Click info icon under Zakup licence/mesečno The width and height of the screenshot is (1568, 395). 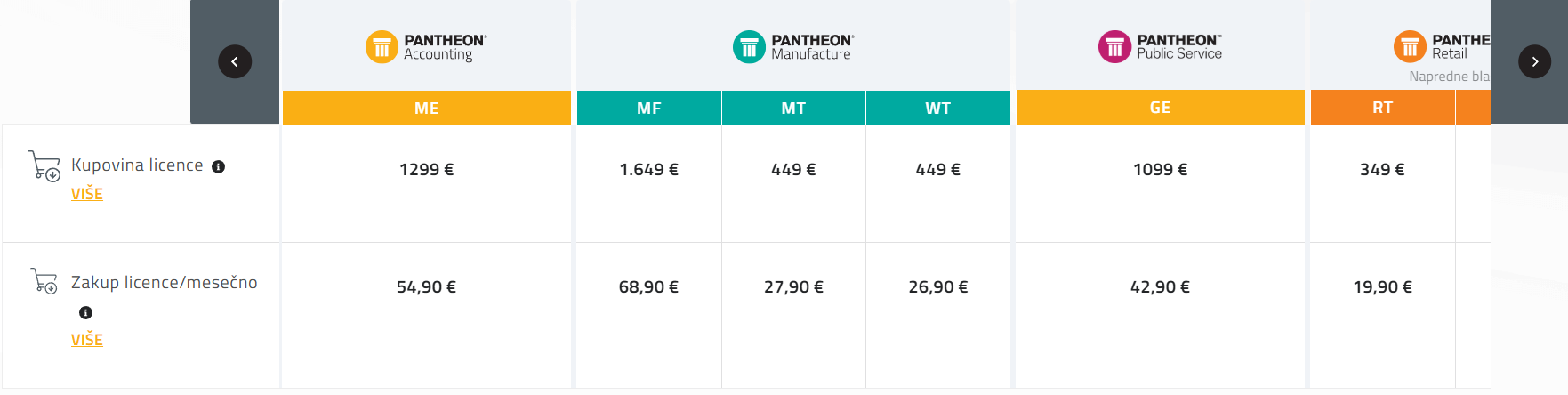(x=86, y=312)
